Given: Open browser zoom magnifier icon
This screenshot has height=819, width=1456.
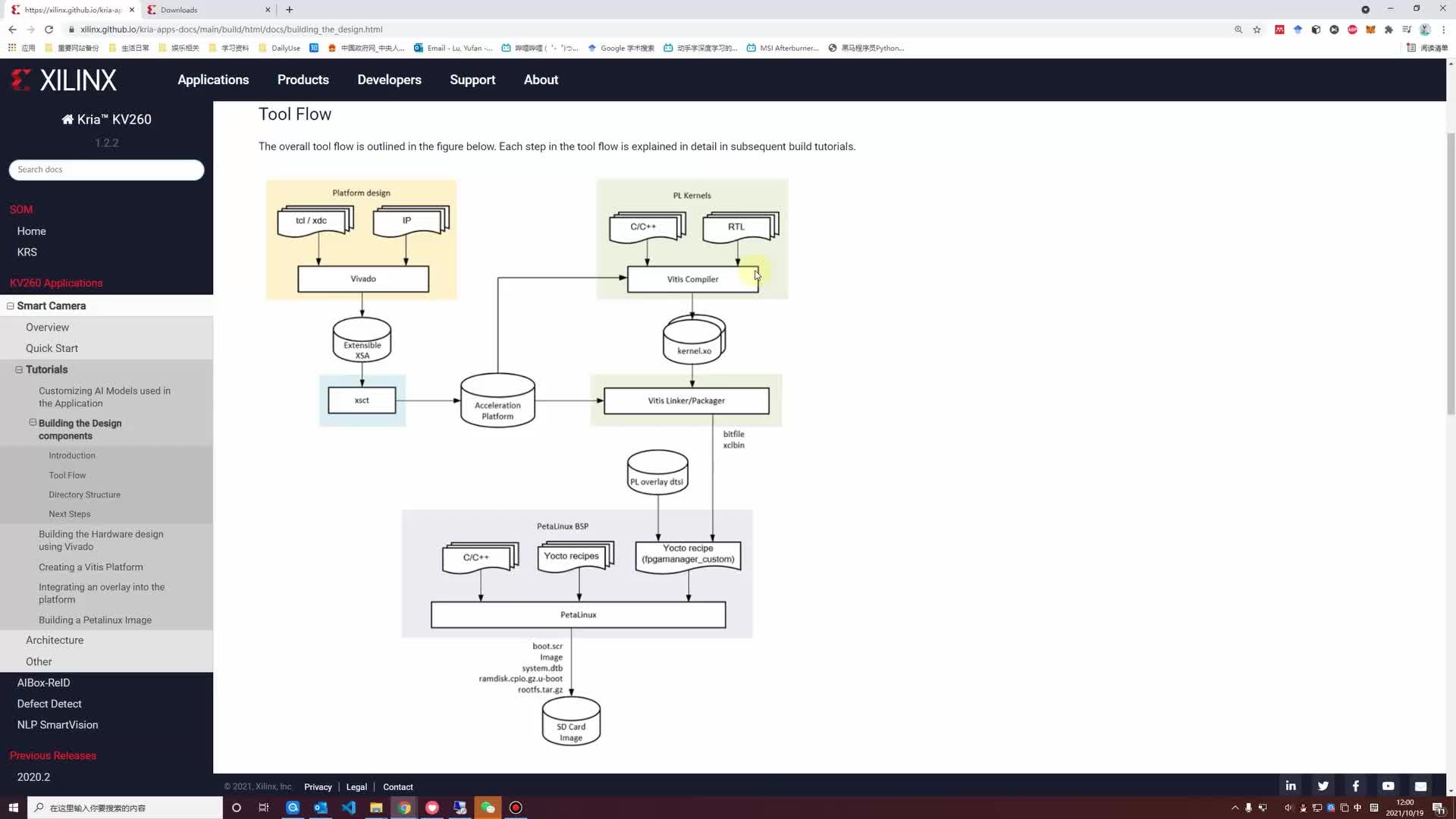Looking at the screenshot, I should pyautogui.click(x=1238, y=30).
